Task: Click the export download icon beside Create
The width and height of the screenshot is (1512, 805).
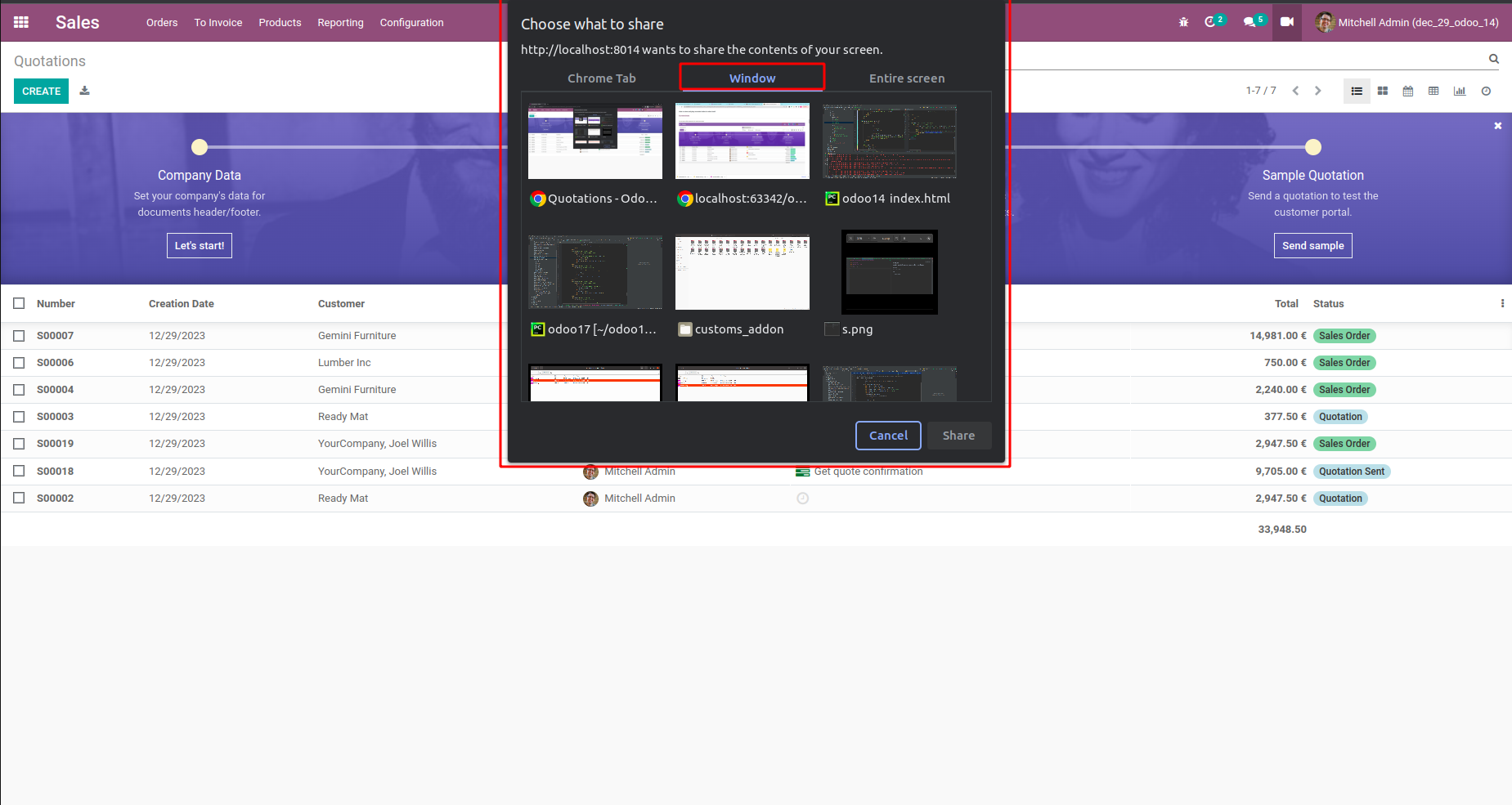Action: point(84,91)
